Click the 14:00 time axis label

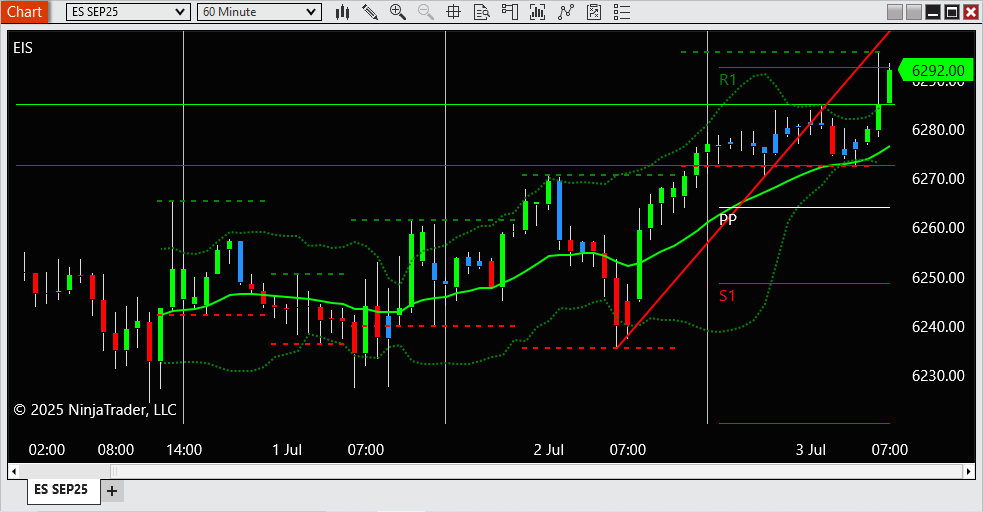coord(184,449)
